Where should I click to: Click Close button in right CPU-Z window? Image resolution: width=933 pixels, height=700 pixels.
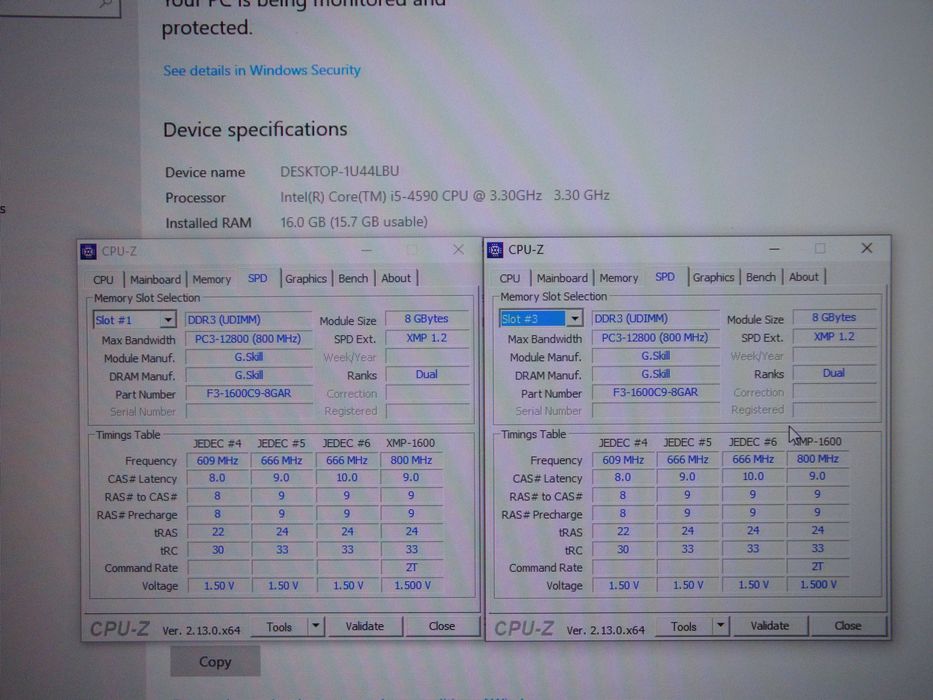(x=847, y=626)
